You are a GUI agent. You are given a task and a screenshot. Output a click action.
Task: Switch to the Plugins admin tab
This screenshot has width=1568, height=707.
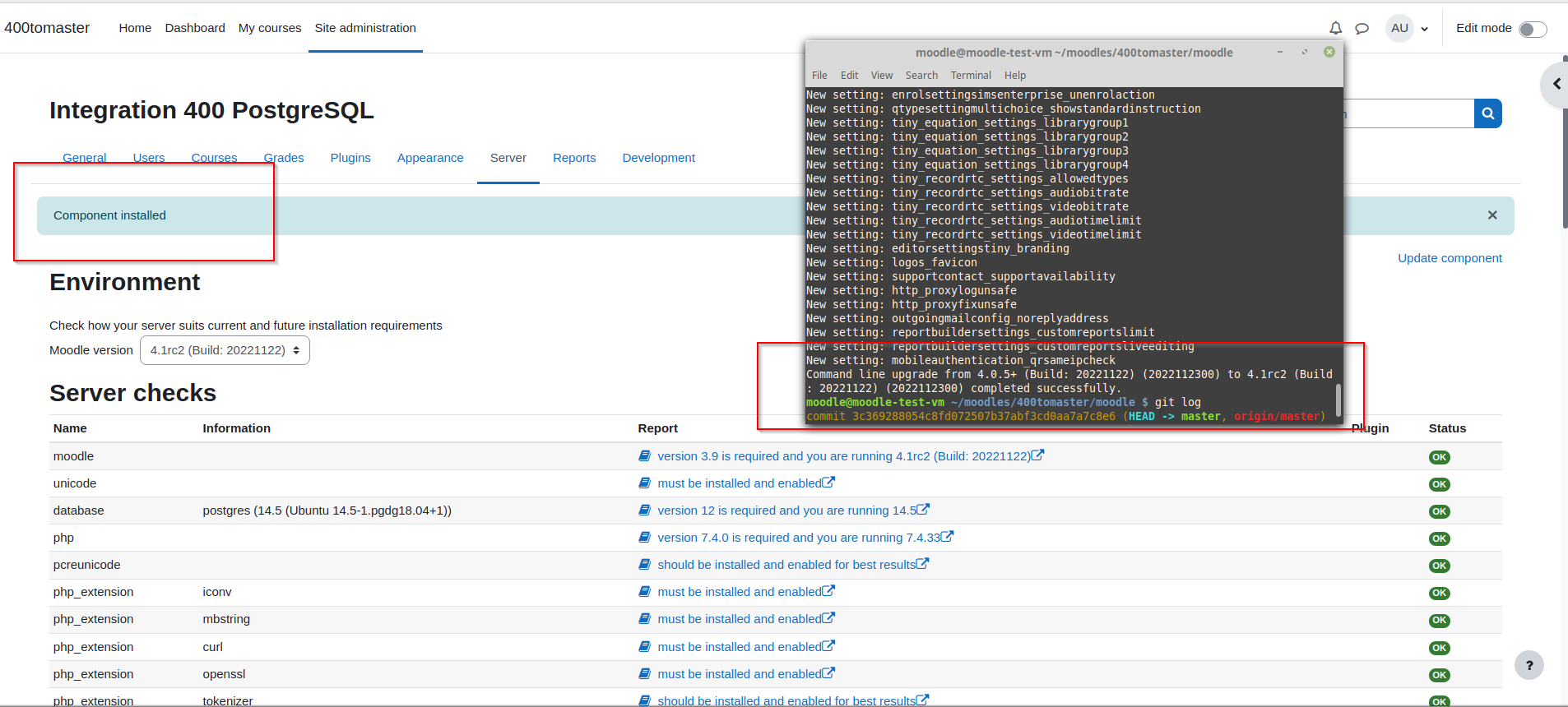click(x=350, y=158)
